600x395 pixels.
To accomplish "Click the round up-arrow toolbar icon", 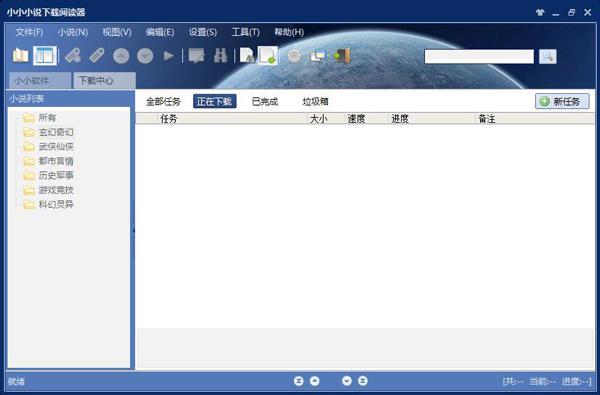I will (x=121, y=56).
